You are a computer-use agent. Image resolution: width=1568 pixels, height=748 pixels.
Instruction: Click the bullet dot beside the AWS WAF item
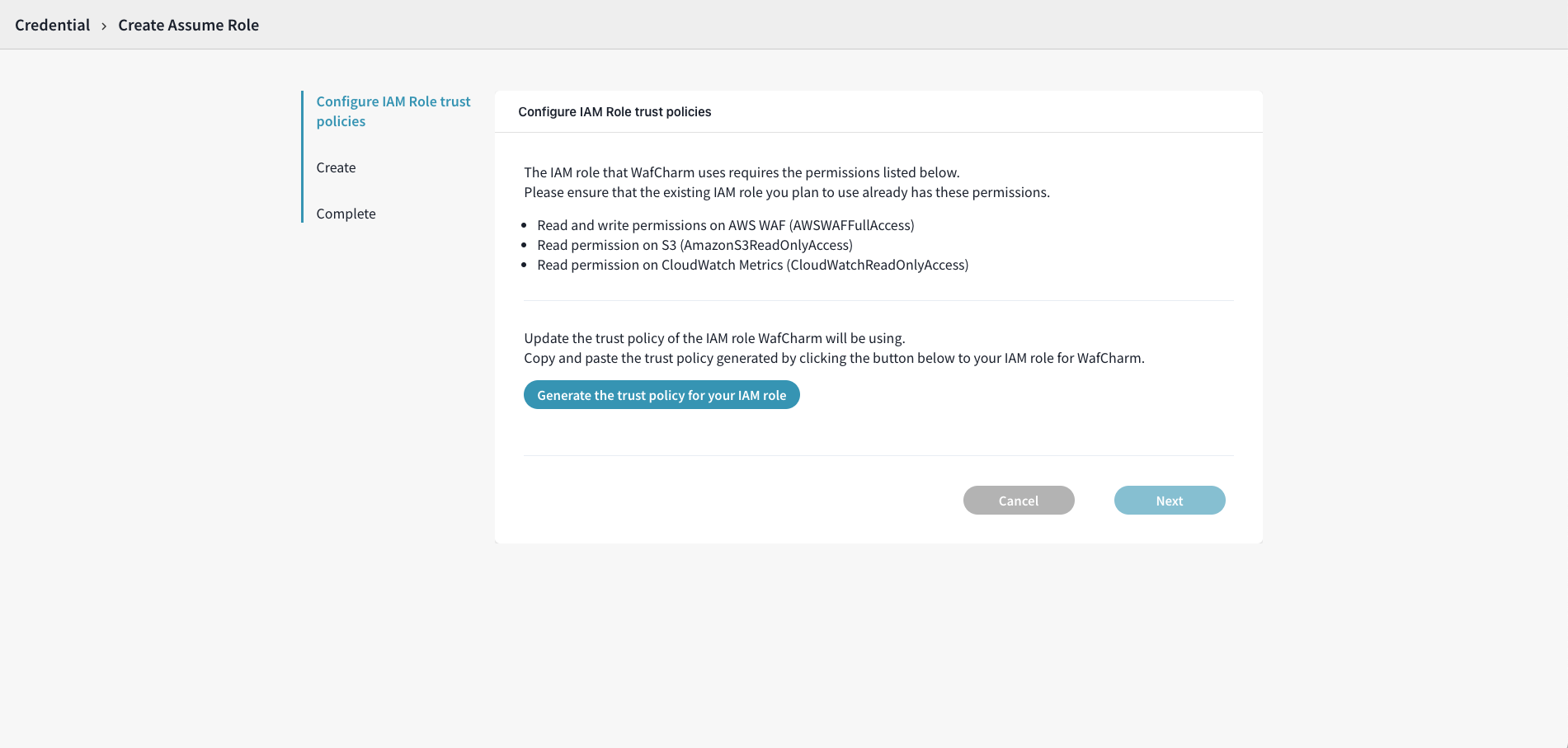pyautogui.click(x=524, y=226)
